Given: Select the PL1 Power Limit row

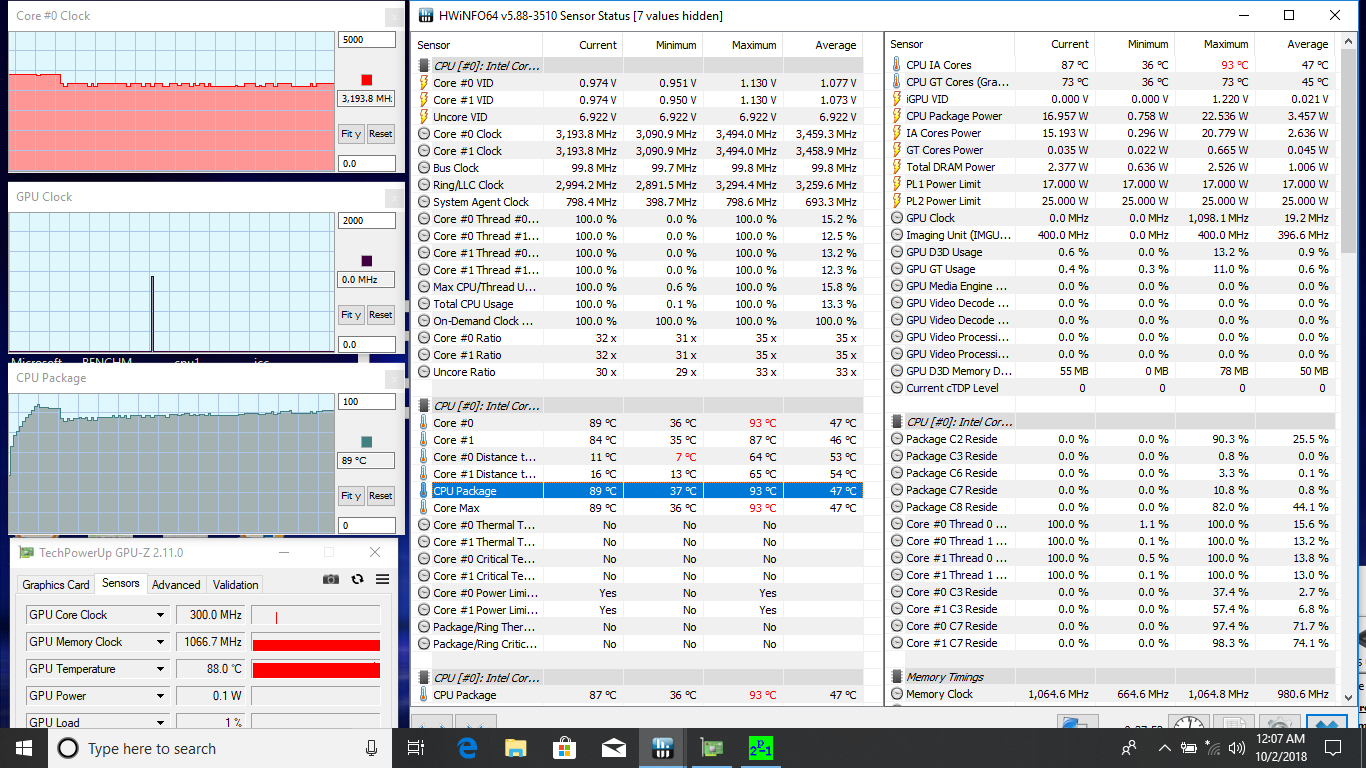Looking at the screenshot, I should (1111, 184).
